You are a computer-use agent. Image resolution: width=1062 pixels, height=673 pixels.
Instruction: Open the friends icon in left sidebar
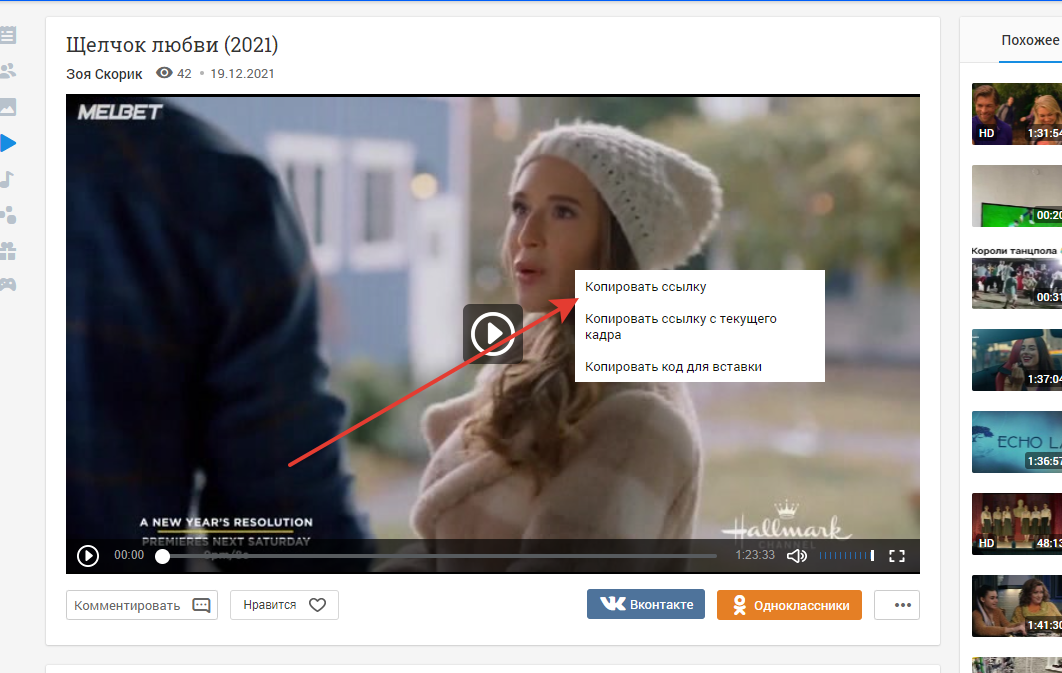tap(7, 70)
